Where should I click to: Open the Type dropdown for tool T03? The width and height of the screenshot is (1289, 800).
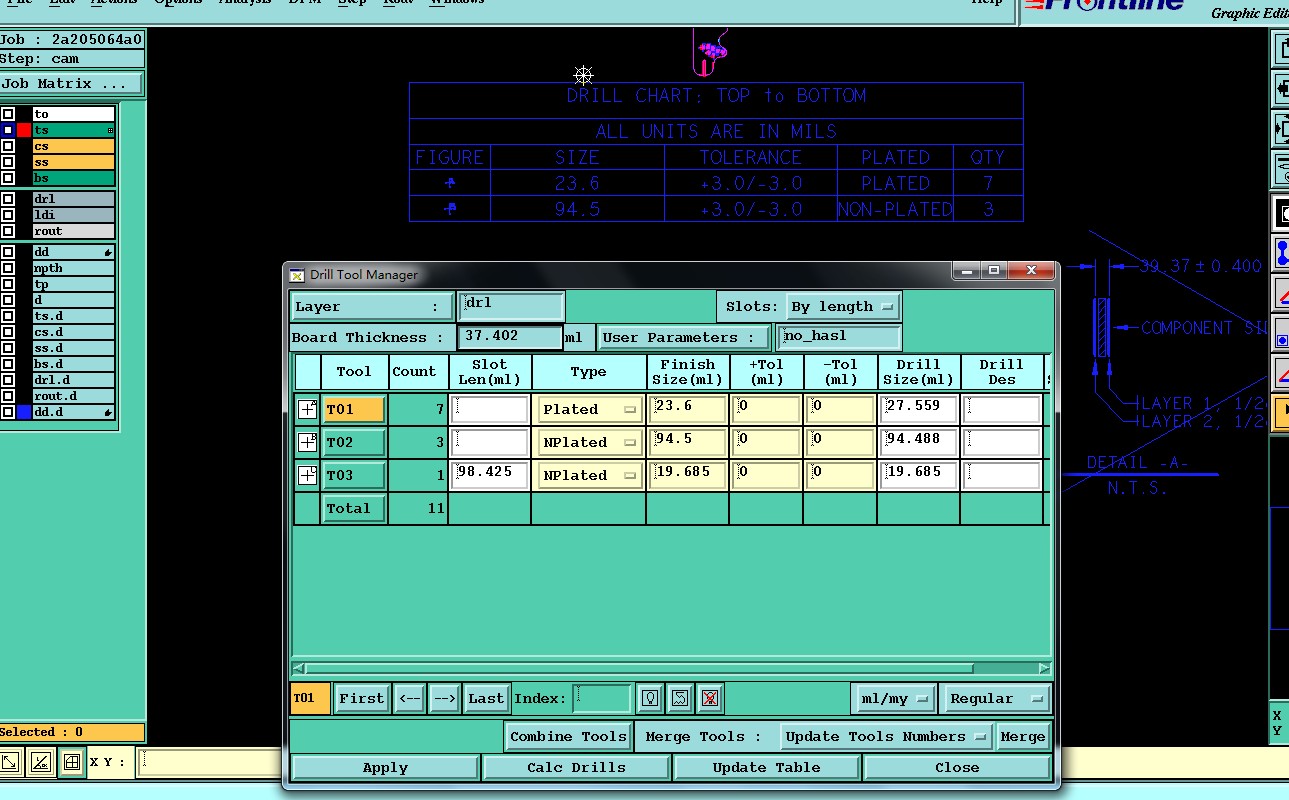click(589, 475)
